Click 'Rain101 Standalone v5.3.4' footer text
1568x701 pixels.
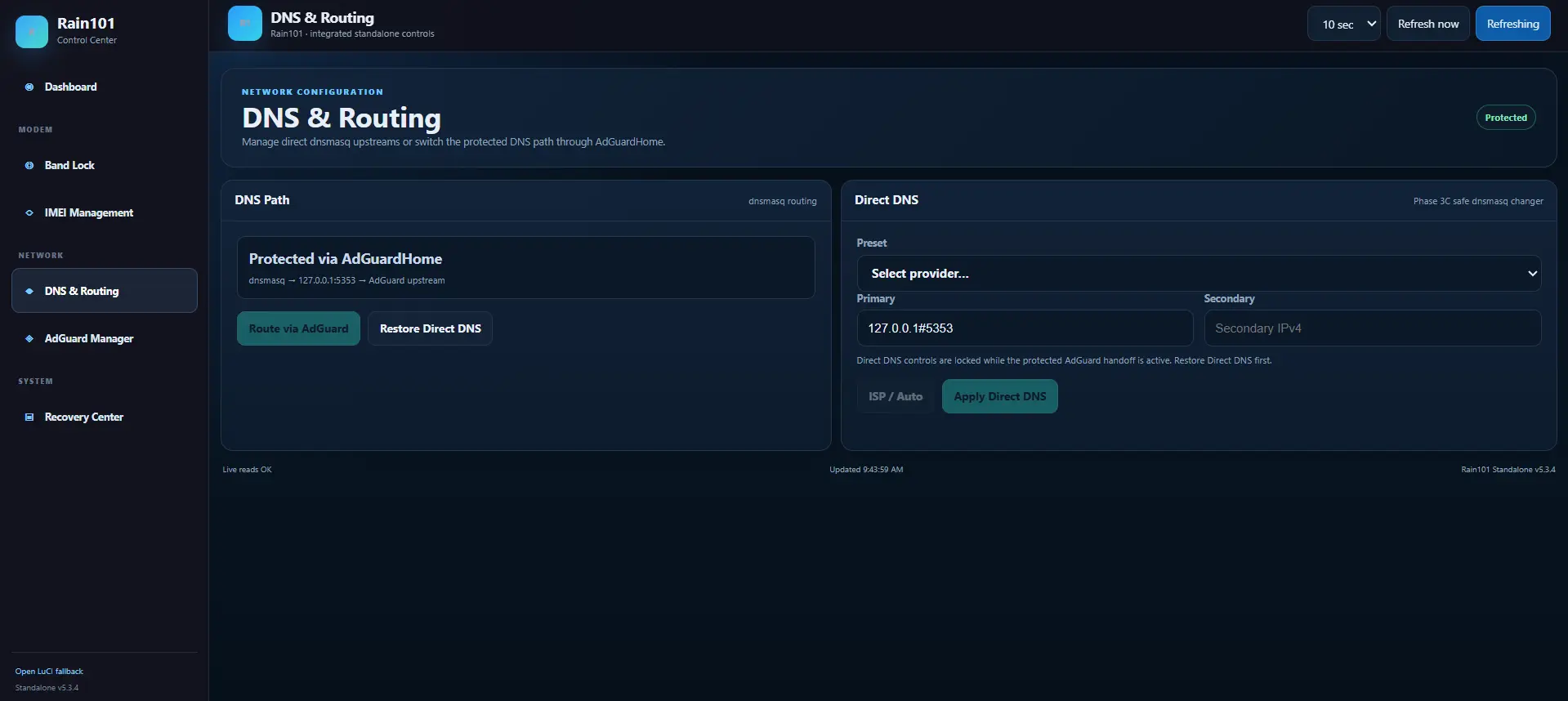pos(1508,470)
